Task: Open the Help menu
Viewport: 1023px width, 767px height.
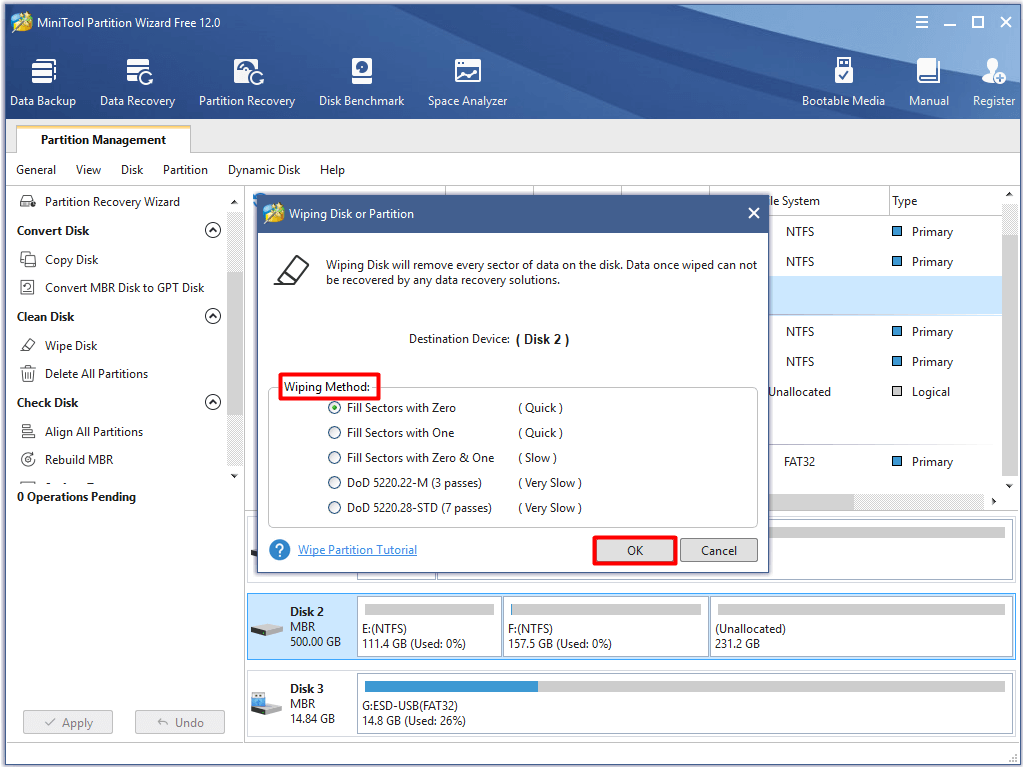Action: point(332,170)
